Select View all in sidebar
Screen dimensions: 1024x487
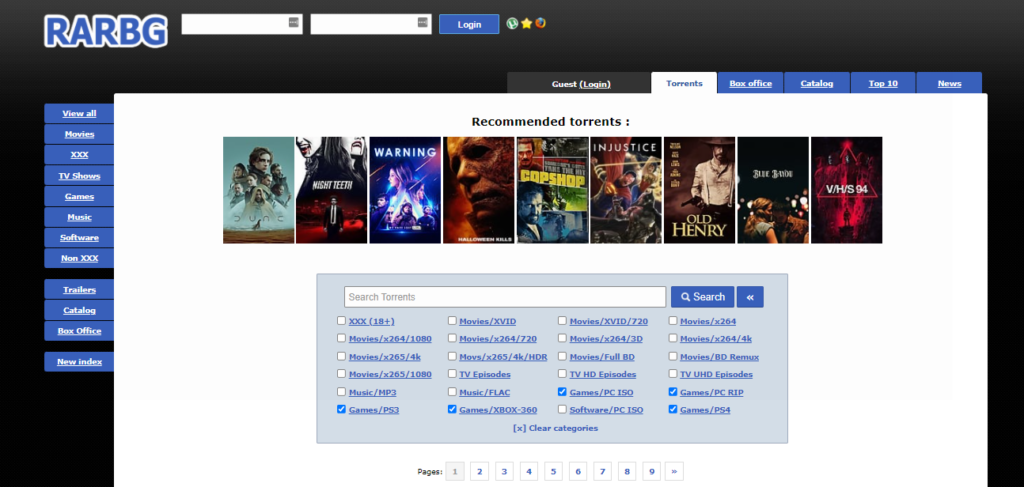click(x=79, y=113)
